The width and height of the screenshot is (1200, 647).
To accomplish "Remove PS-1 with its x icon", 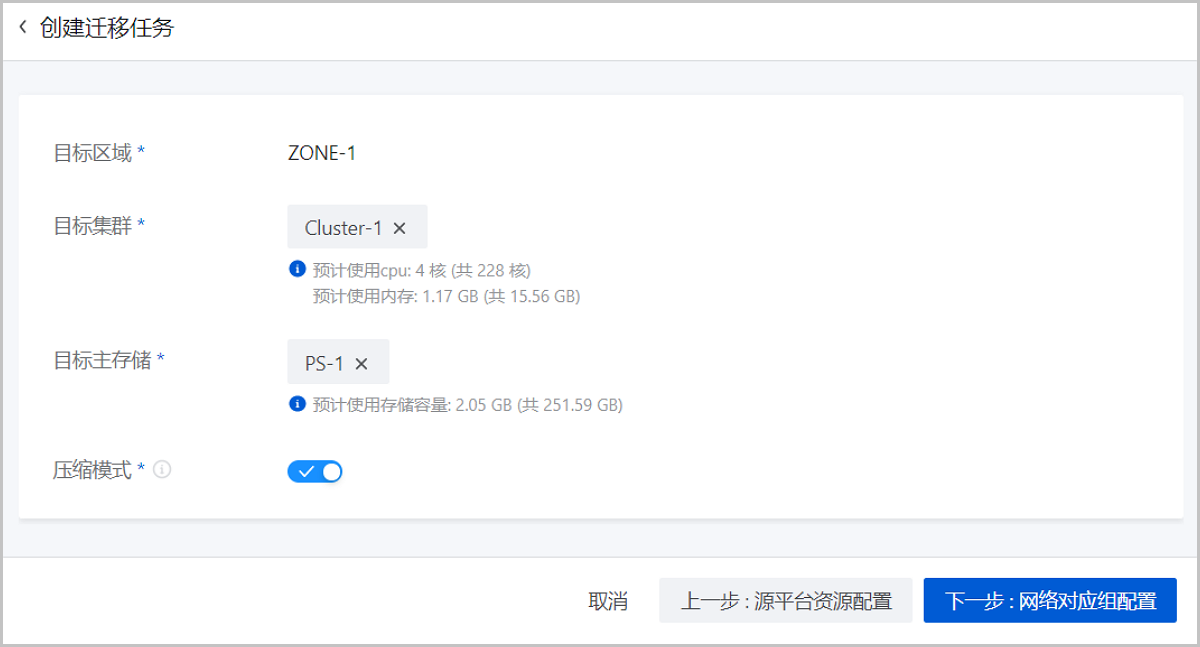I will point(361,364).
